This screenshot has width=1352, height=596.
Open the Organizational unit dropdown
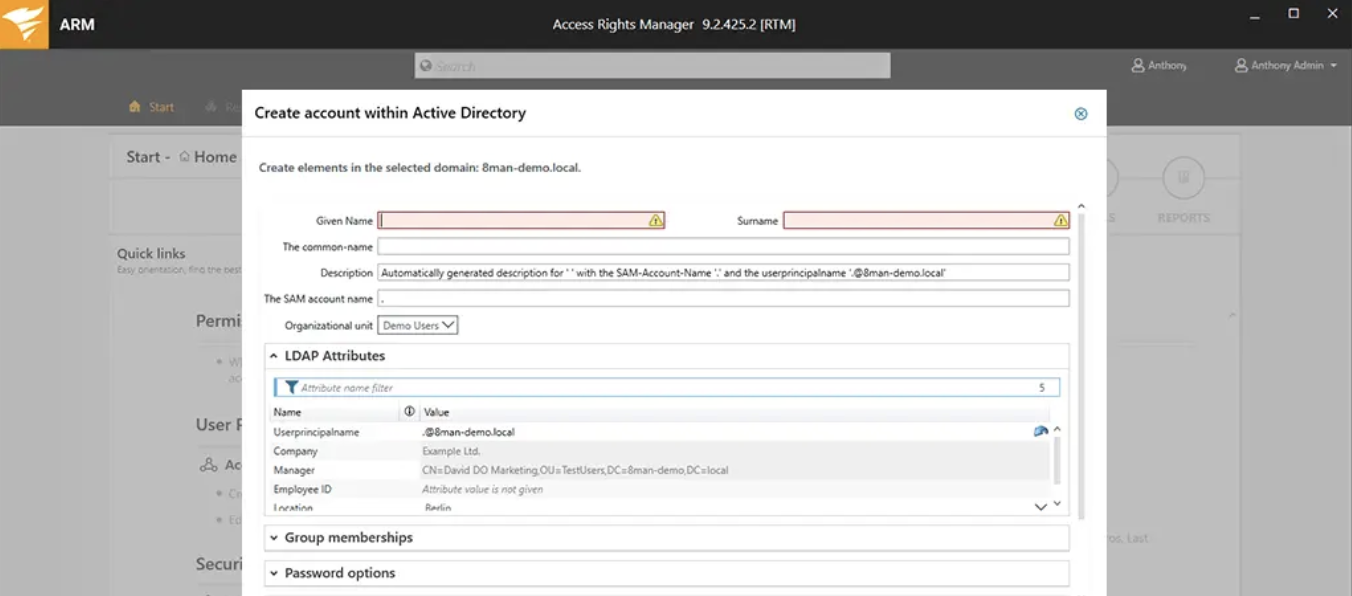[418, 325]
